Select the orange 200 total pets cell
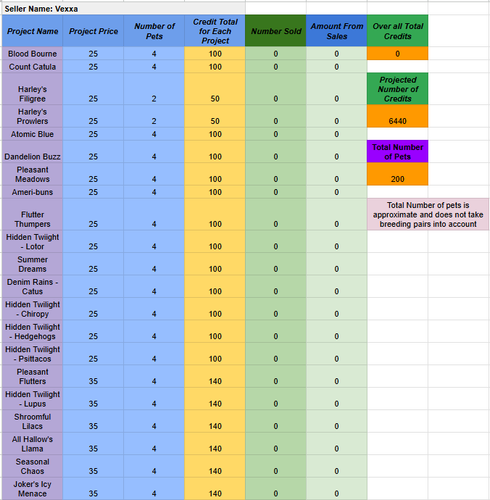490x500 pixels. 397,174
